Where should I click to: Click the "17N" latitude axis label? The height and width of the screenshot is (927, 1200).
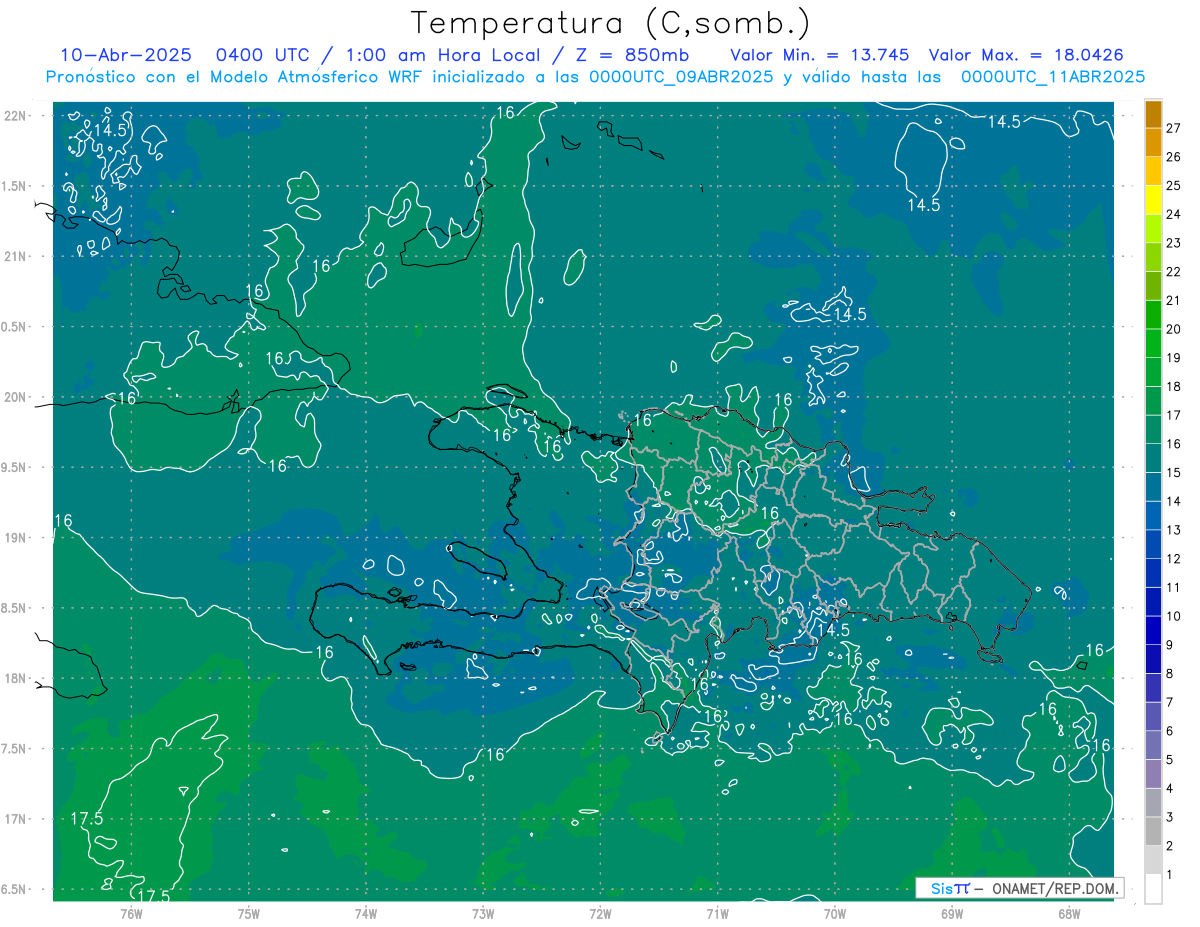17,819
